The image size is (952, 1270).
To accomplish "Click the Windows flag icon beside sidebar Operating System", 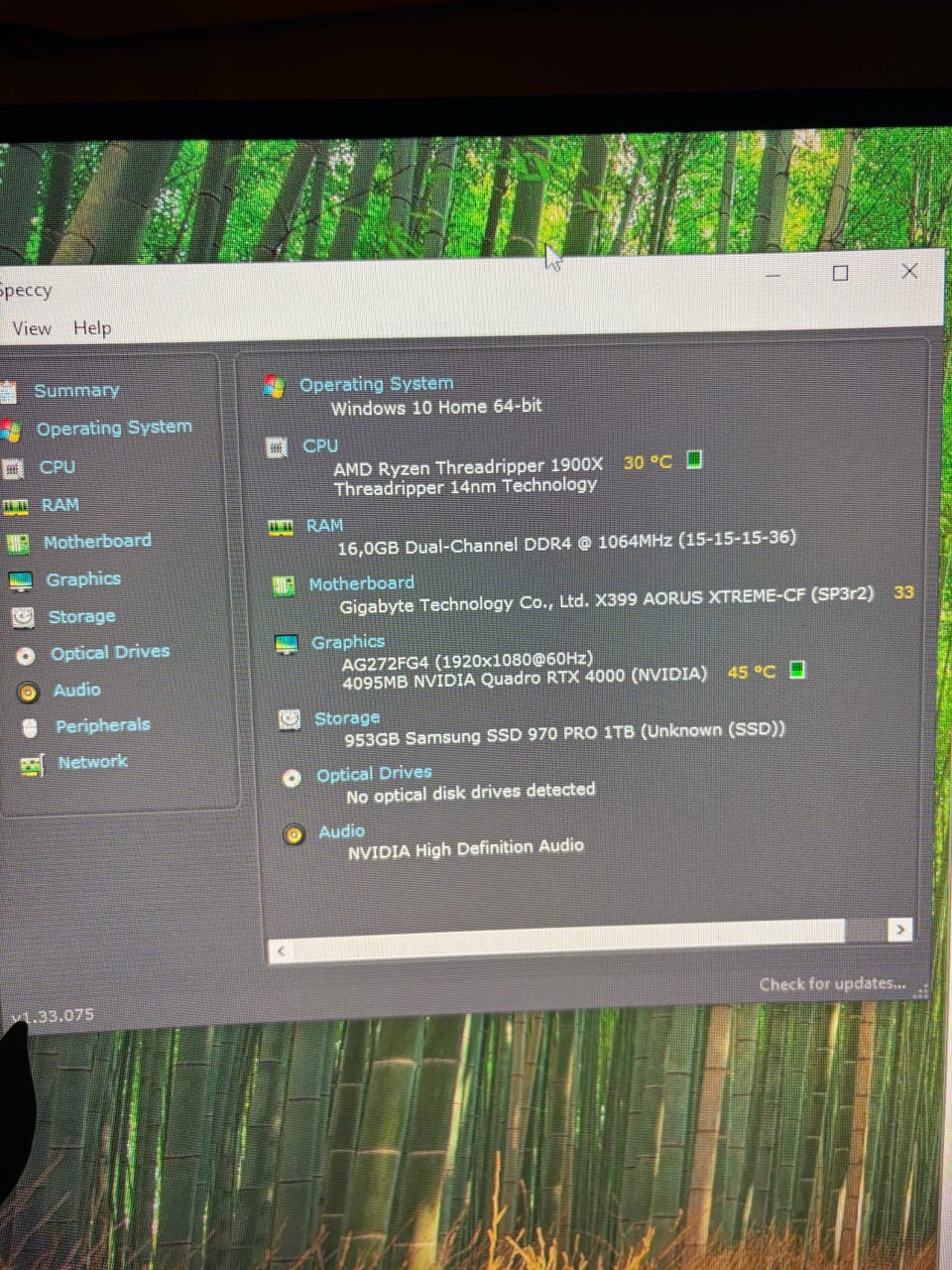I will click(11, 431).
